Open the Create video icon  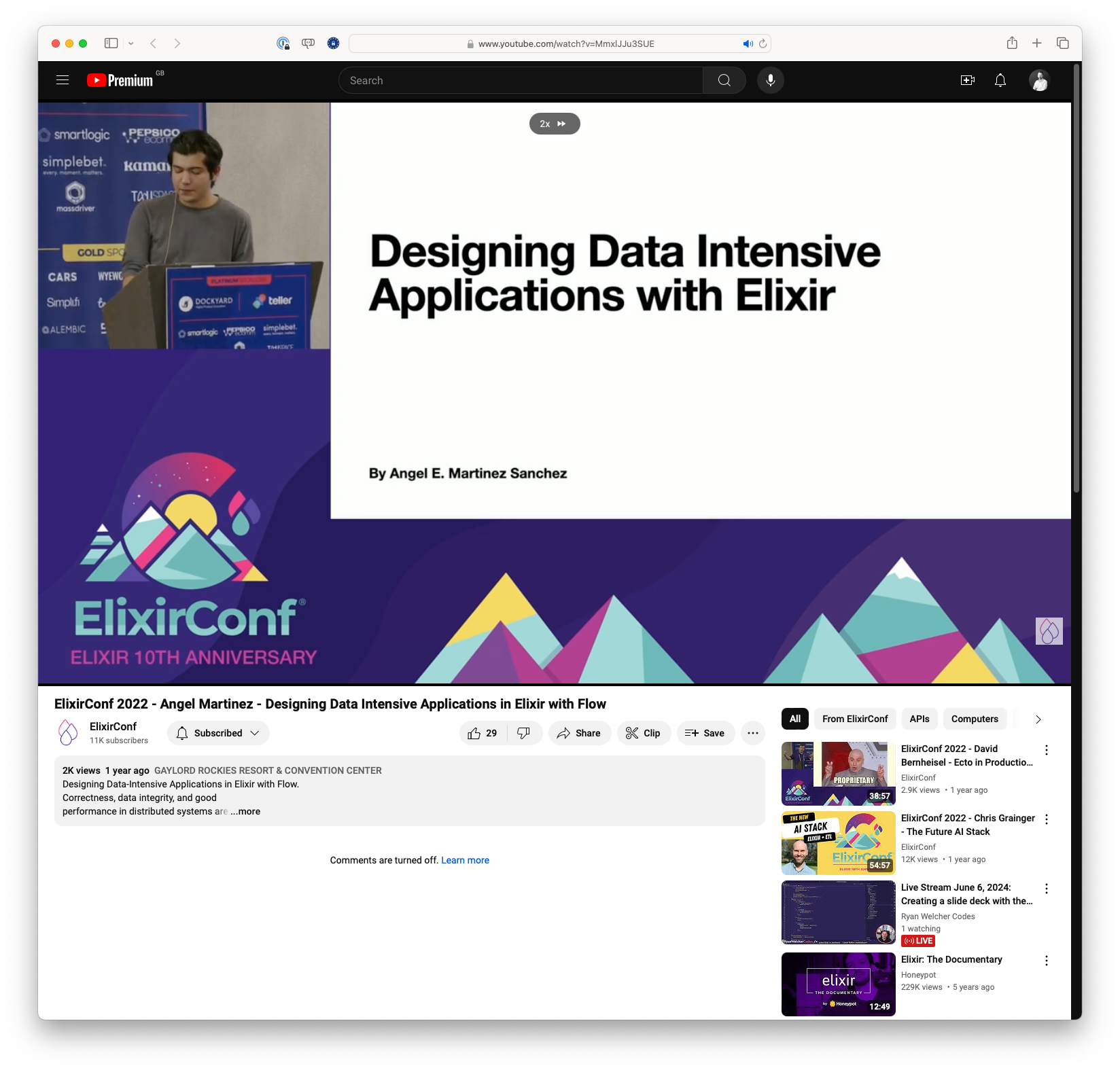pos(967,79)
